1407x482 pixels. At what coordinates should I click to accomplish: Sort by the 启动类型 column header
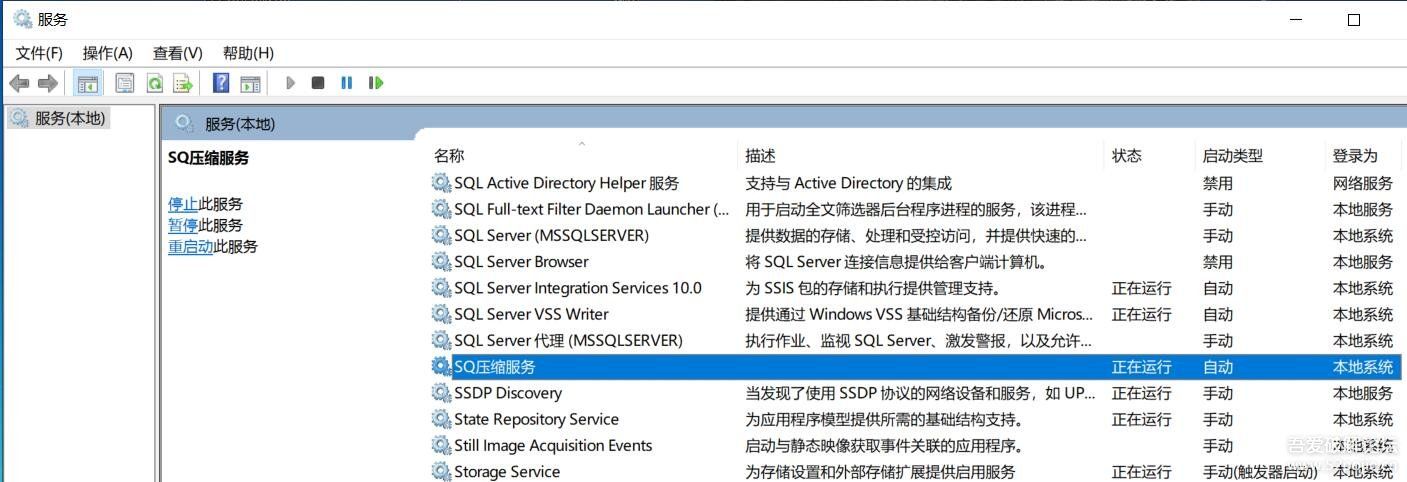(x=1232, y=156)
